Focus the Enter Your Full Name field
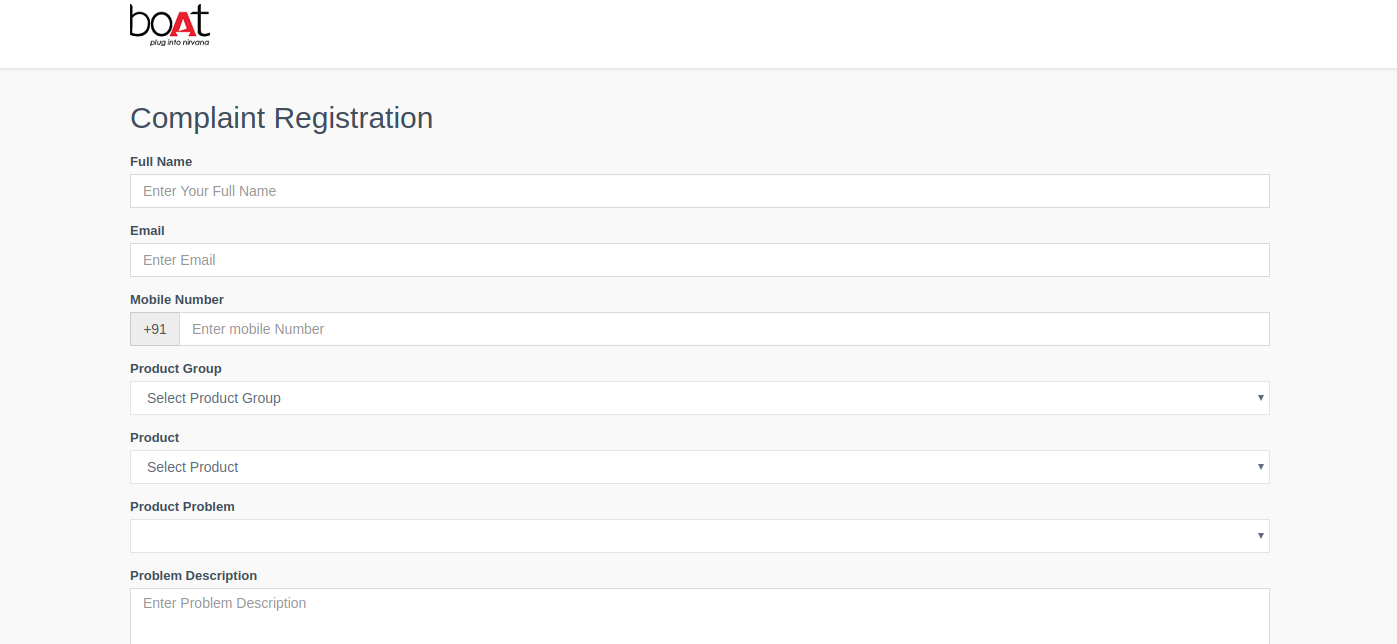This screenshot has width=1397, height=644. tap(699, 191)
